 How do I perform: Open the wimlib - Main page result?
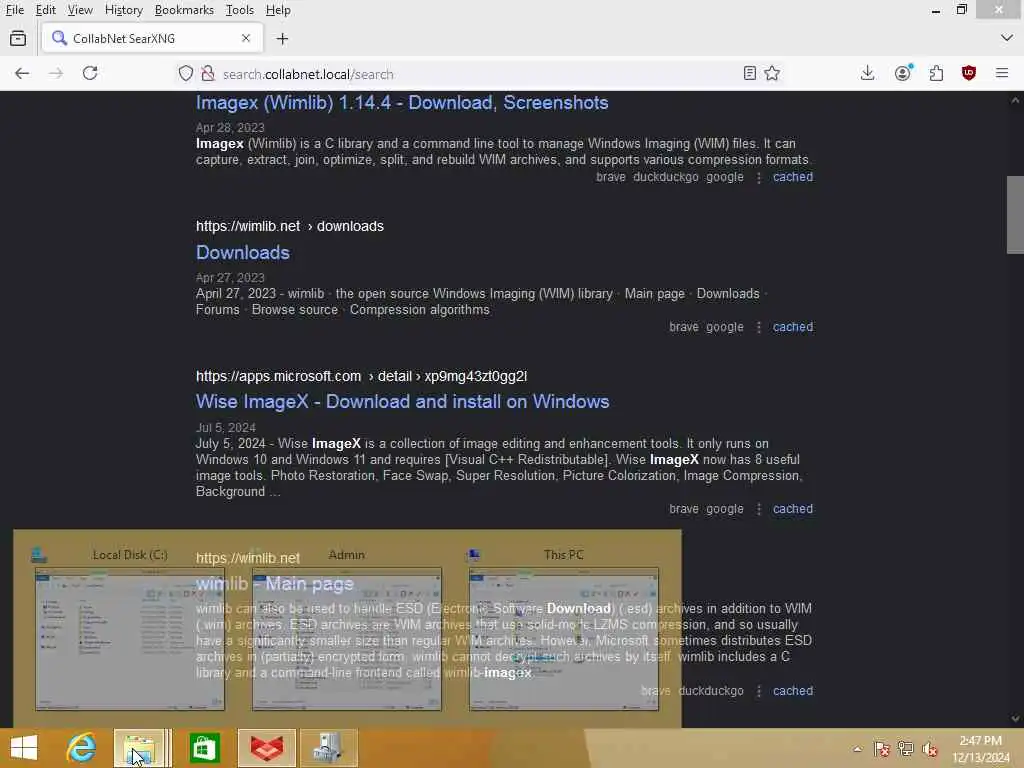pyautogui.click(x=274, y=584)
